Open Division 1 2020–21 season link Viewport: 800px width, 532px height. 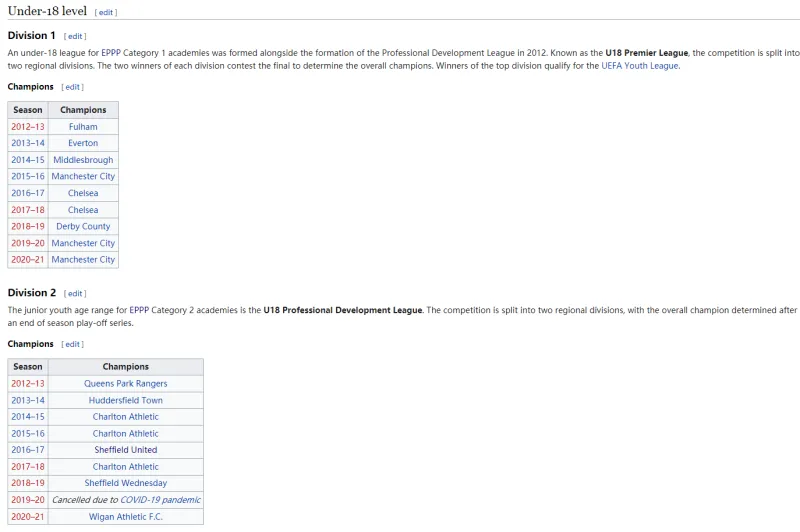[28, 260]
